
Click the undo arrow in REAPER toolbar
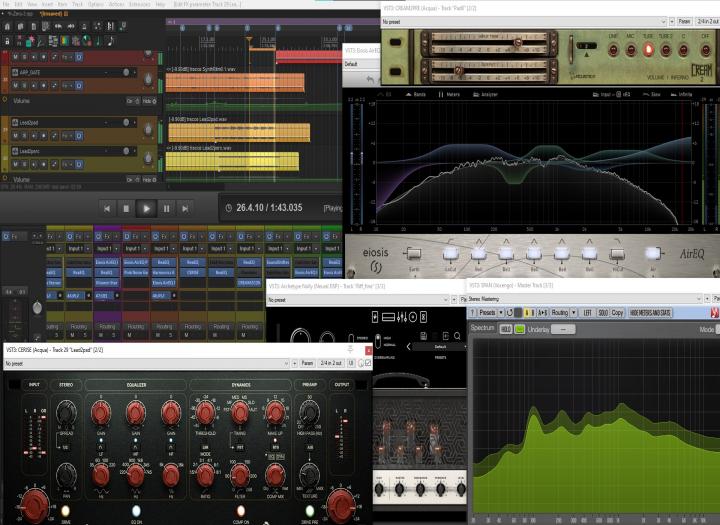(x=58, y=27)
